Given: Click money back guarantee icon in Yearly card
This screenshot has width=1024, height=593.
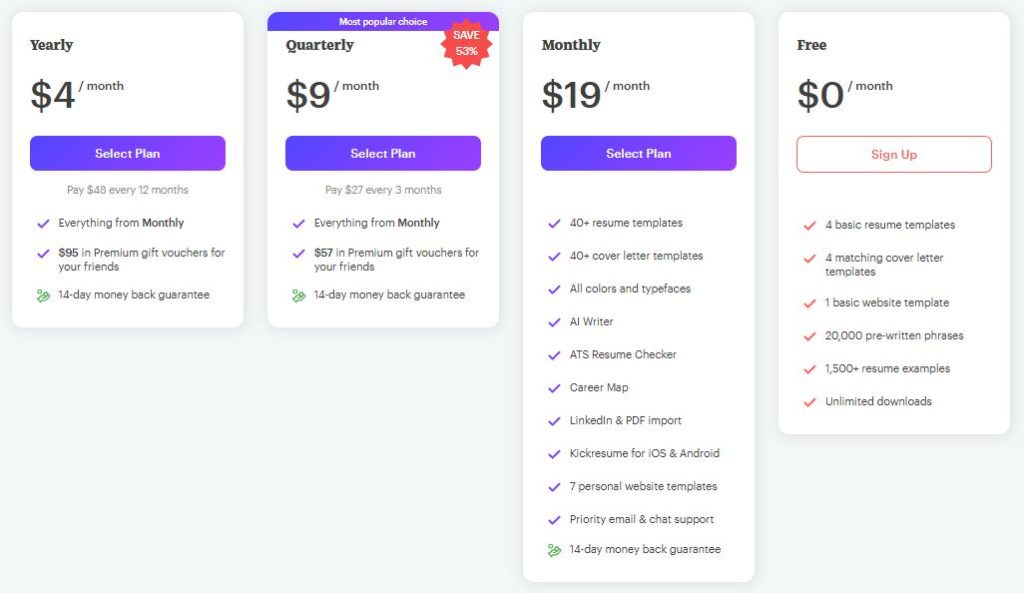Looking at the screenshot, I should pyautogui.click(x=43, y=296).
